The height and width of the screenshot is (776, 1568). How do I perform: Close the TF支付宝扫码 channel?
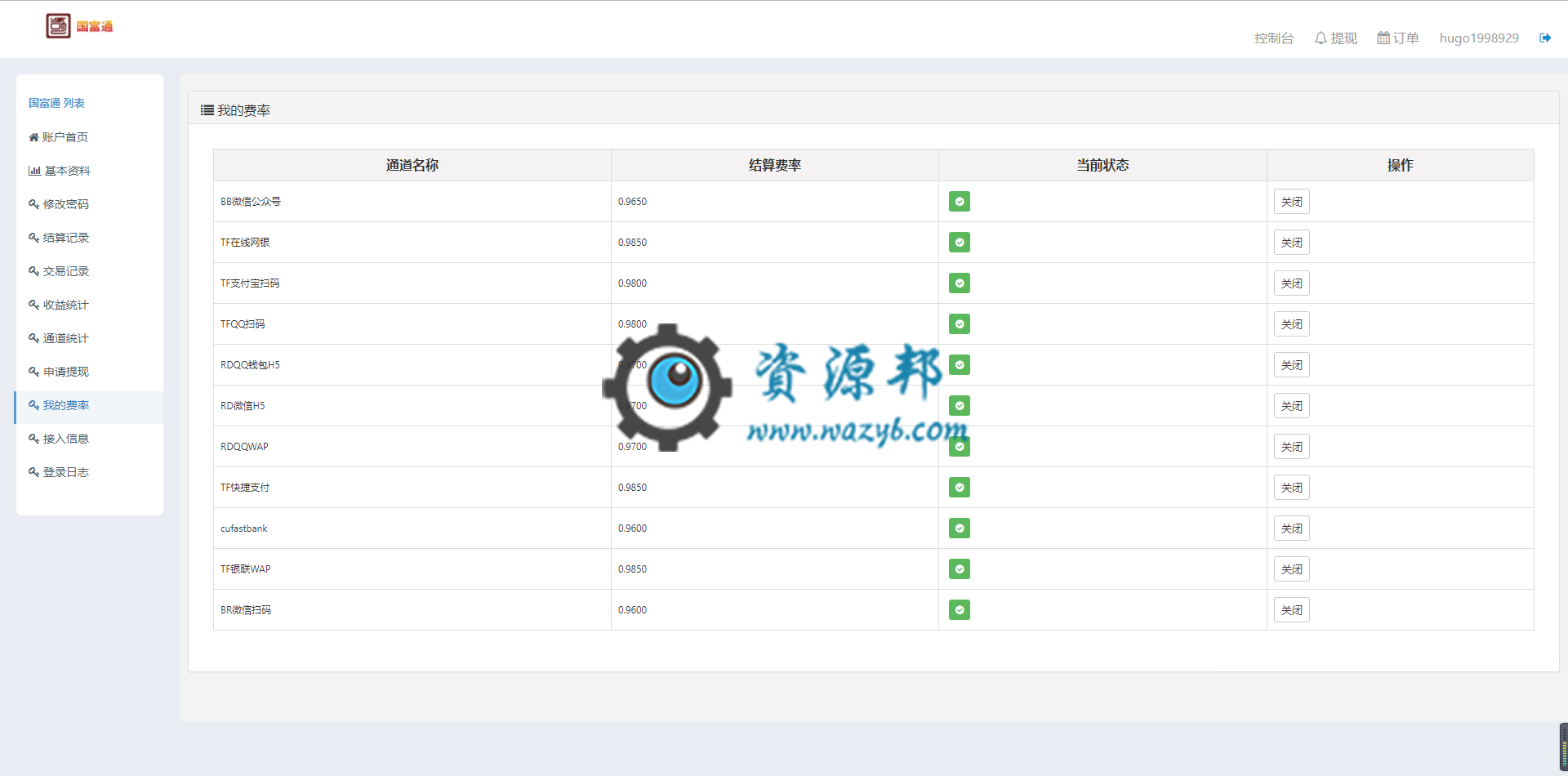click(x=1292, y=283)
